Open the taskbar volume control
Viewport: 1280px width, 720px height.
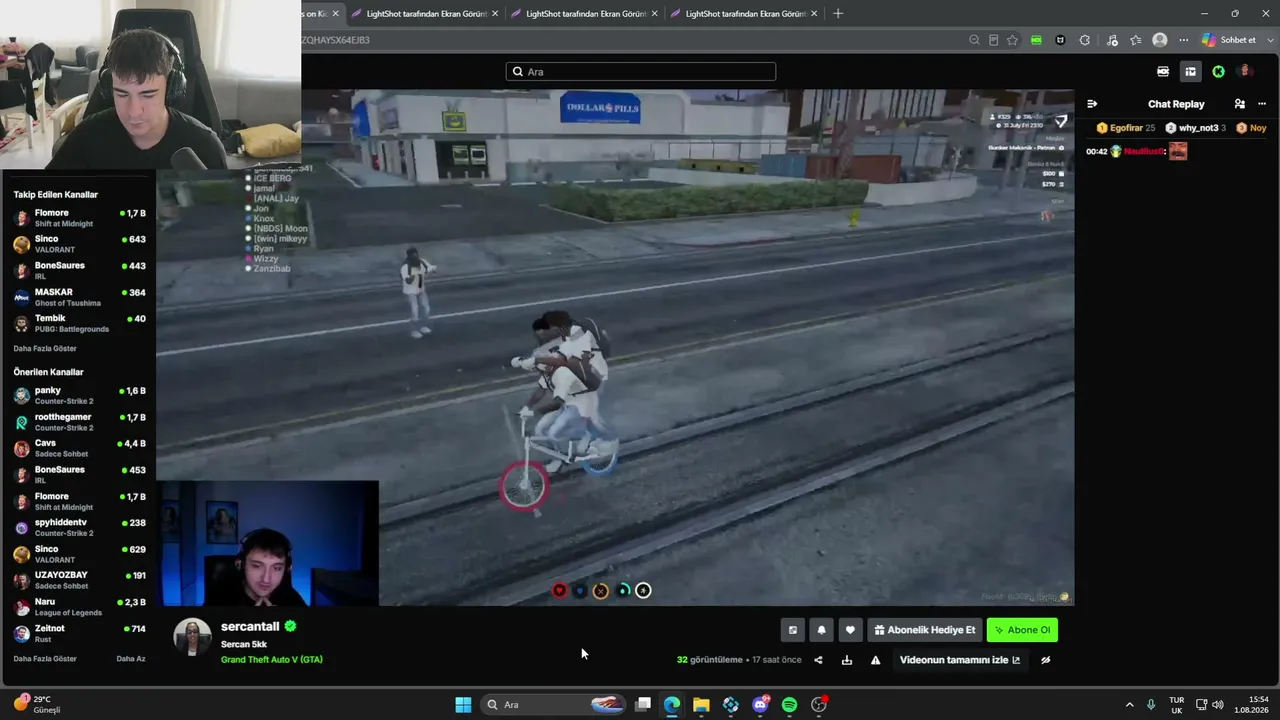[1218, 705]
